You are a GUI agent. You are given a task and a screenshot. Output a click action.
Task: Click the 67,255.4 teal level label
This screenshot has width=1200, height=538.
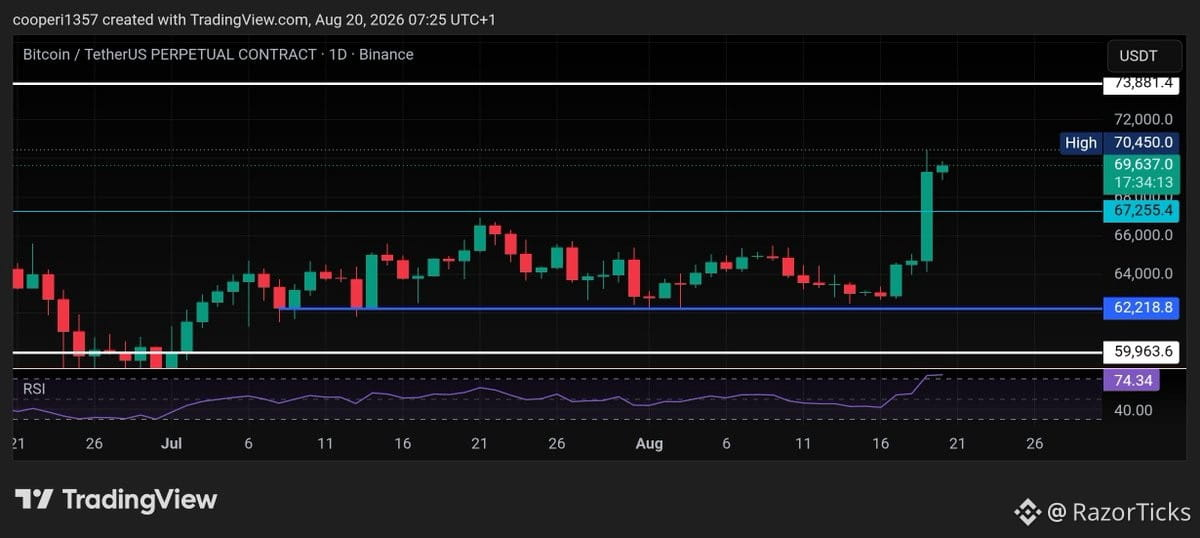pyautogui.click(x=1141, y=211)
